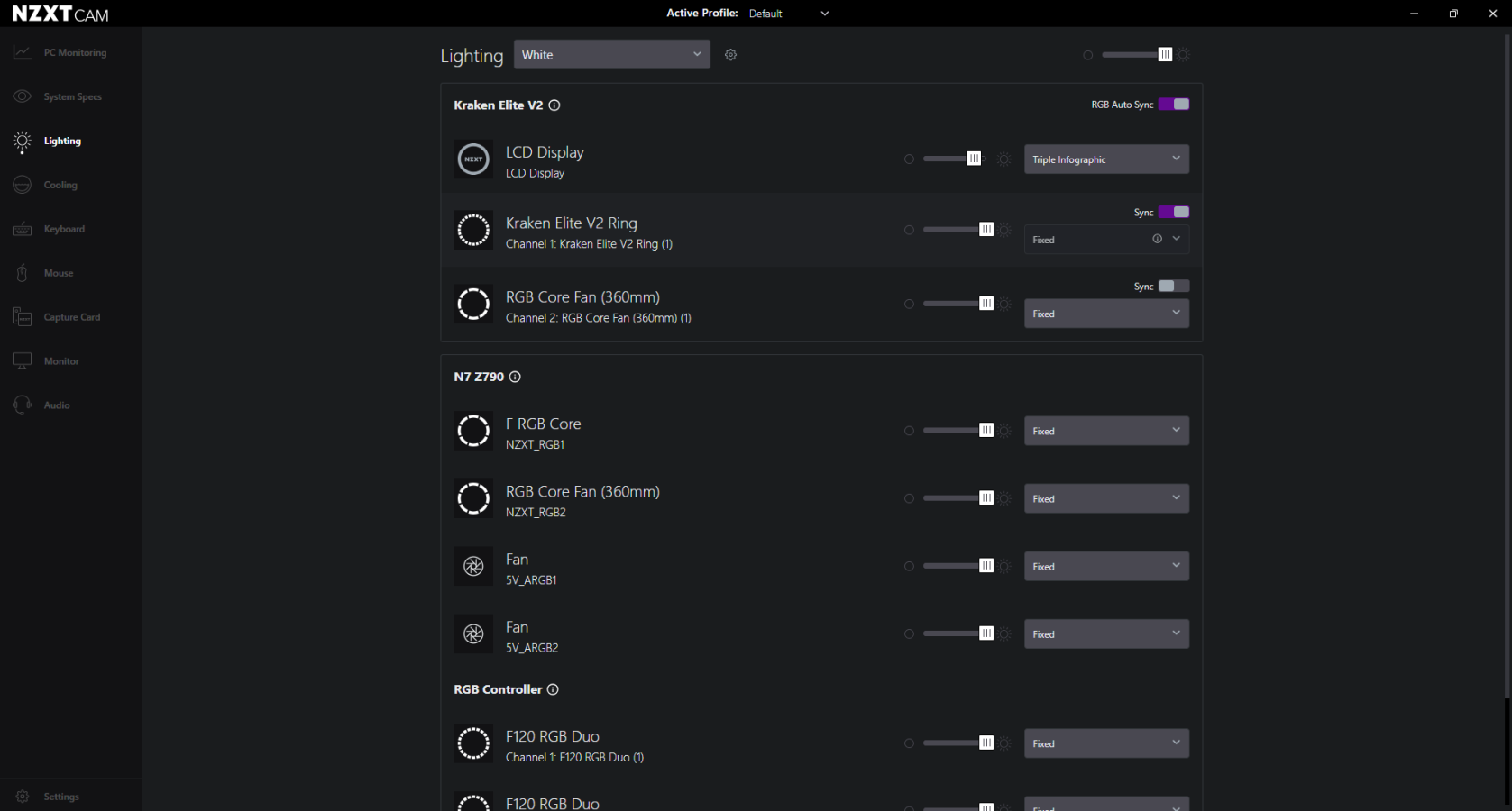Open the Active Profile Default dropdown
1512x811 pixels.
pos(788,14)
